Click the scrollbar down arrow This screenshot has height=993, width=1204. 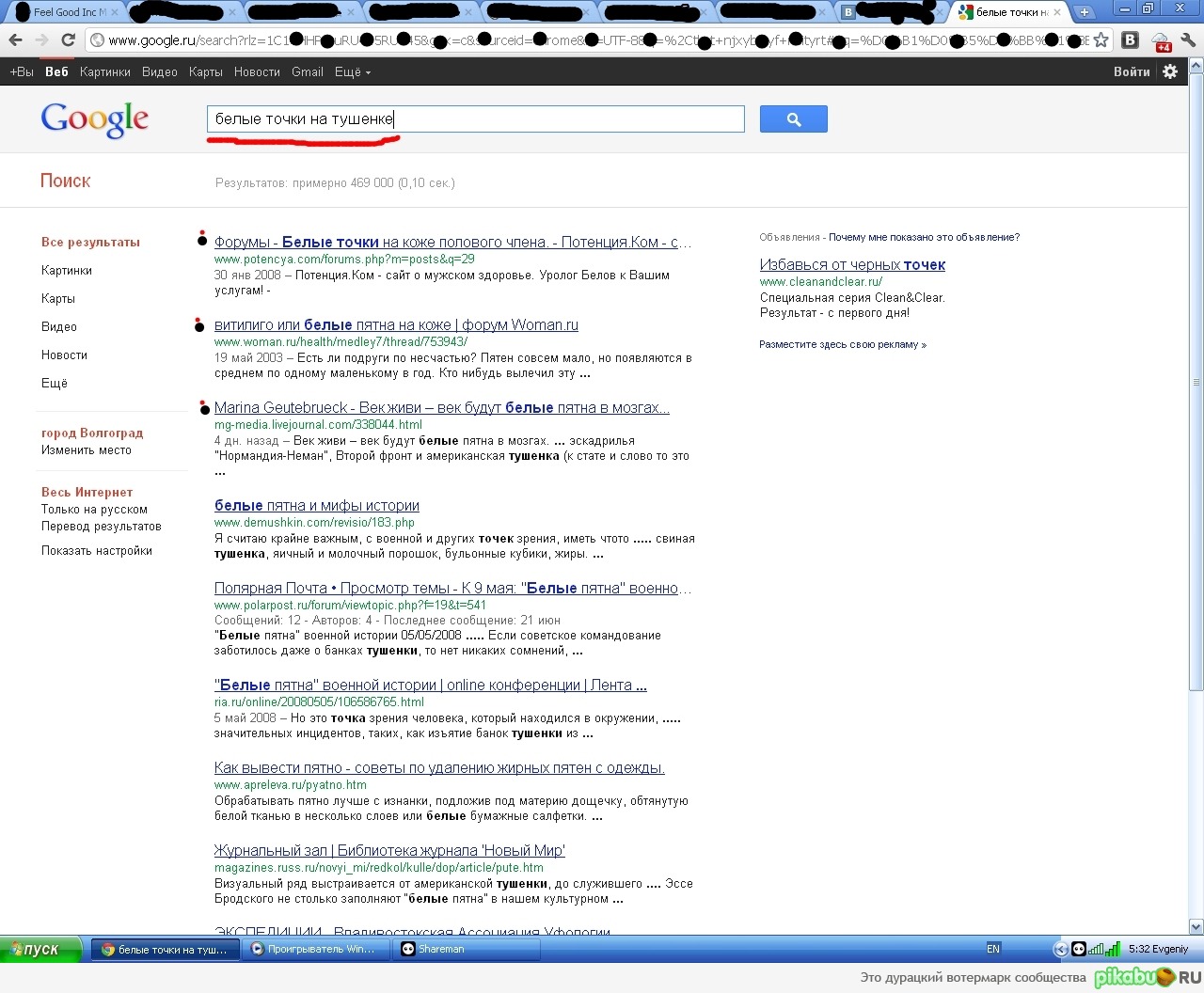1196,926
